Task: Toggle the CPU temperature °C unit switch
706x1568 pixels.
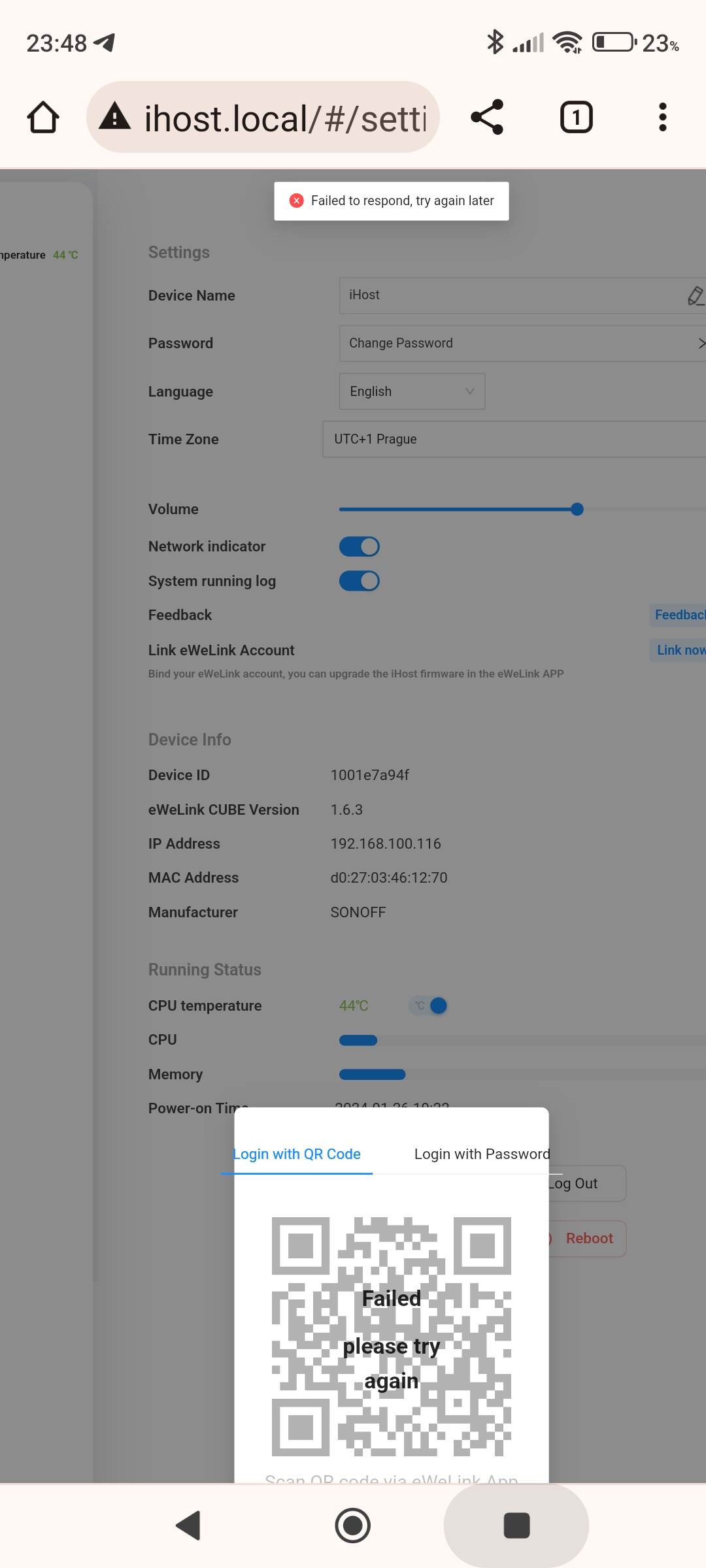Action: point(428,1005)
